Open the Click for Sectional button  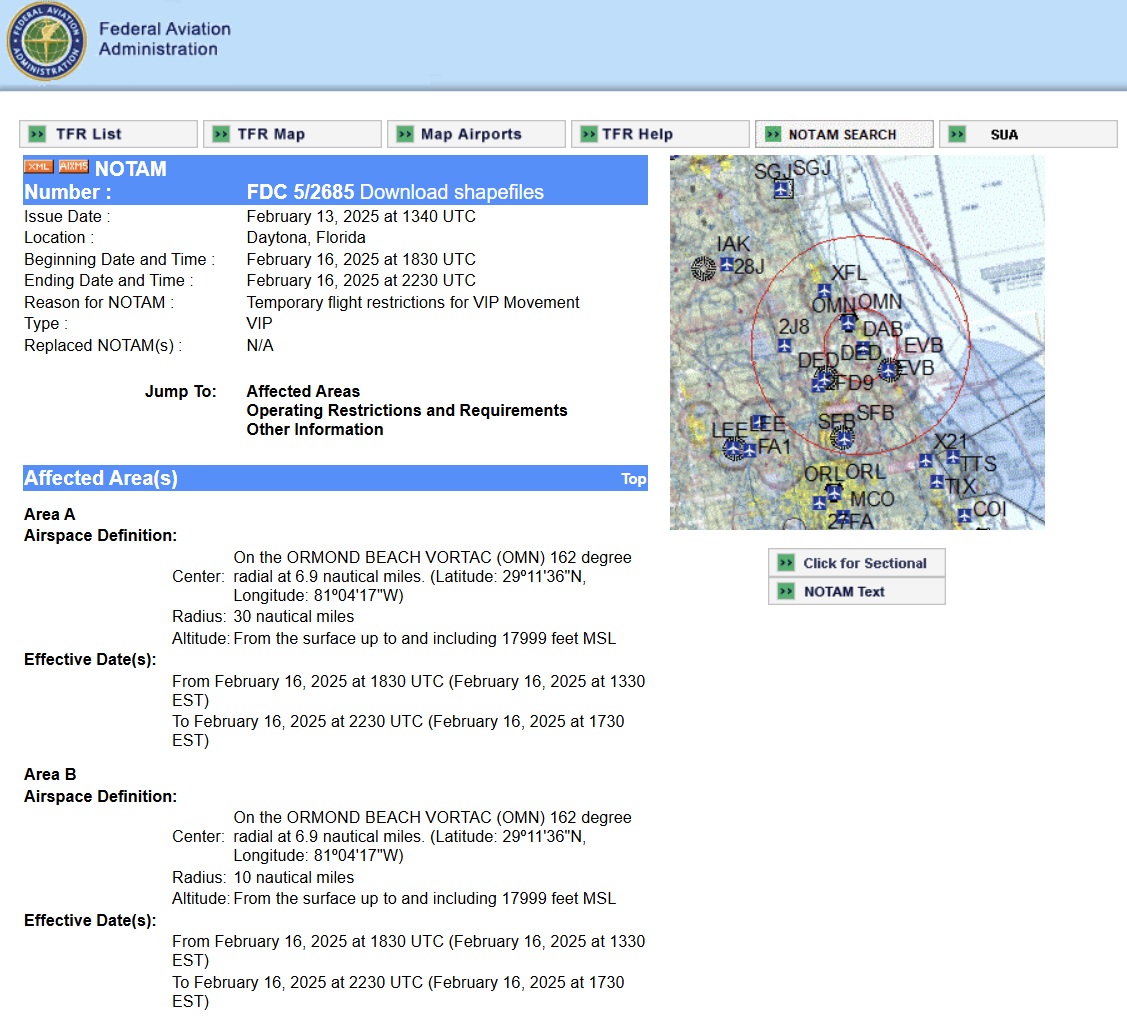point(865,563)
